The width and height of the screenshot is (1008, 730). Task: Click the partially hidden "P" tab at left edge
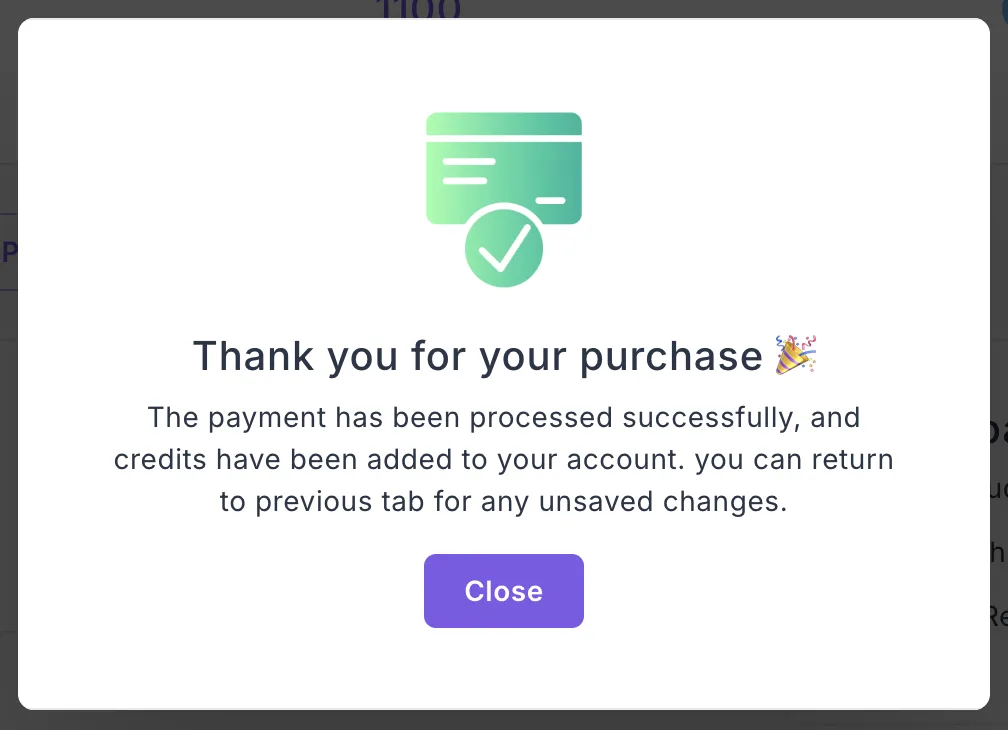coord(9,252)
